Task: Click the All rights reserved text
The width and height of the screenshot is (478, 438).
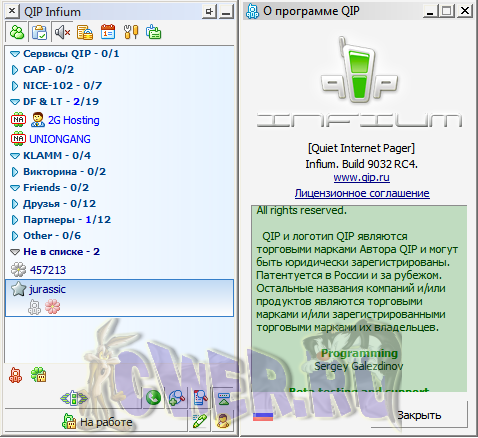Action: (302, 211)
